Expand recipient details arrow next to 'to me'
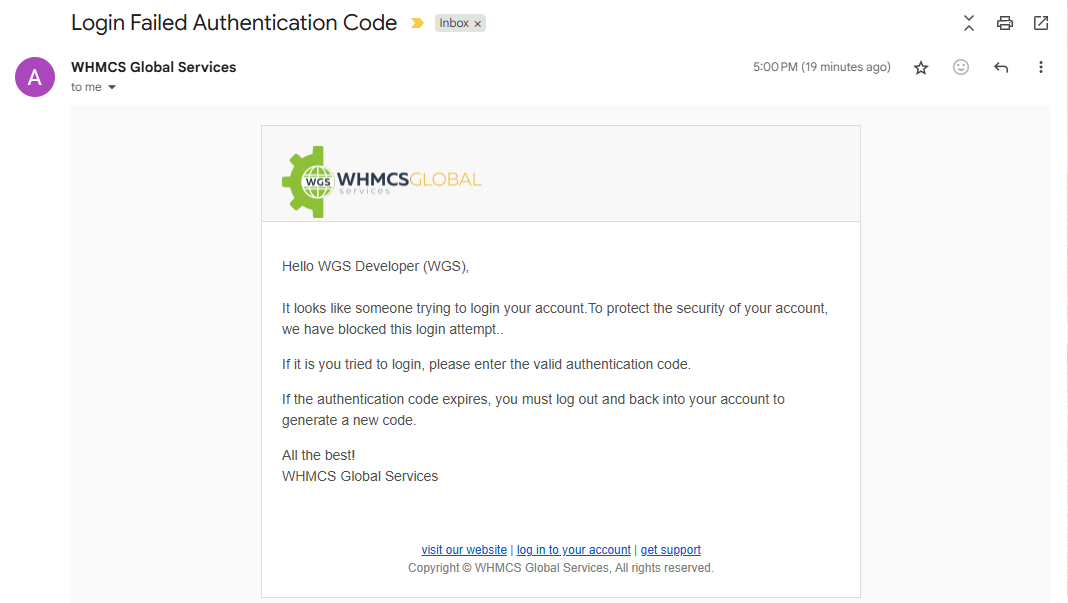This screenshot has width=1068, height=603. (x=112, y=88)
